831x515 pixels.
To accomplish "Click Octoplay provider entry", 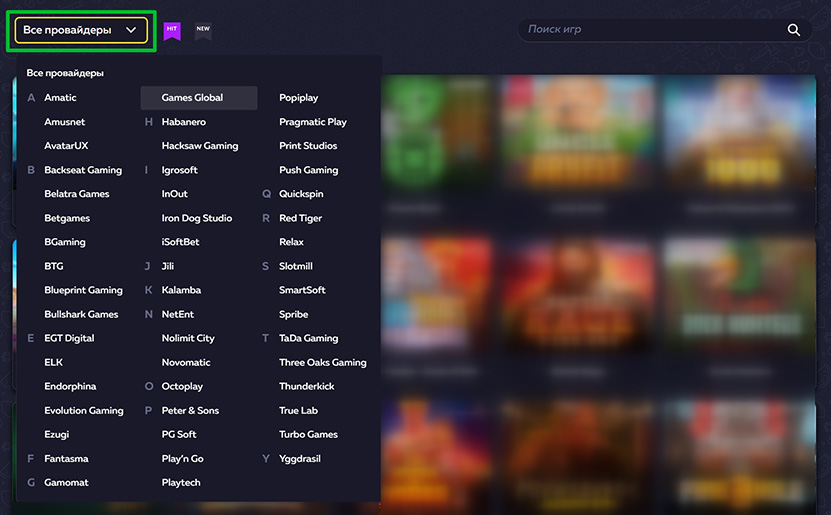I will point(182,386).
